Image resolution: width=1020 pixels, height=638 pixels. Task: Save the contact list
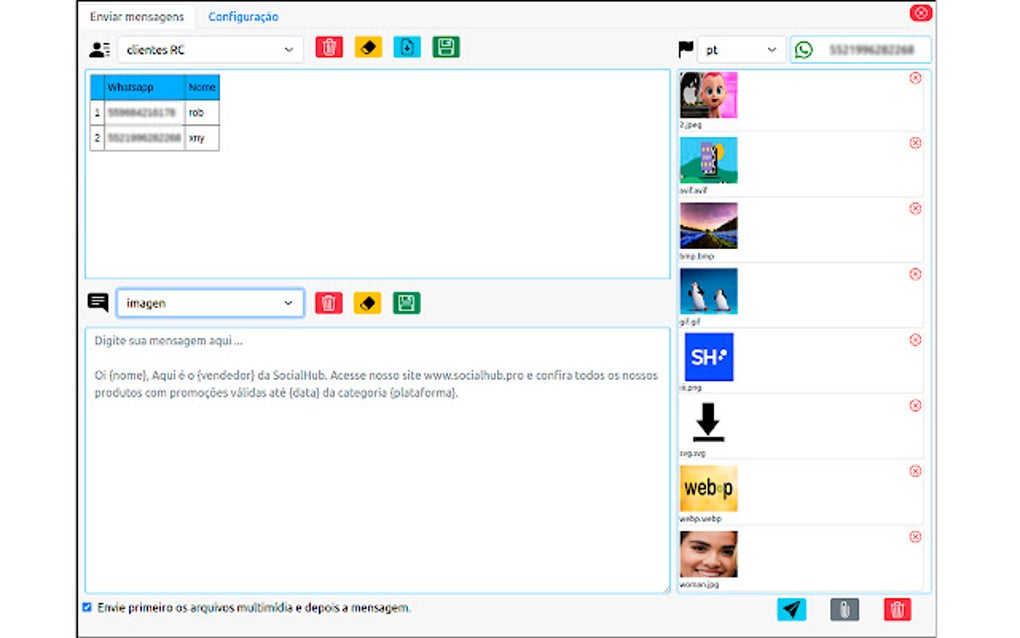tap(445, 47)
